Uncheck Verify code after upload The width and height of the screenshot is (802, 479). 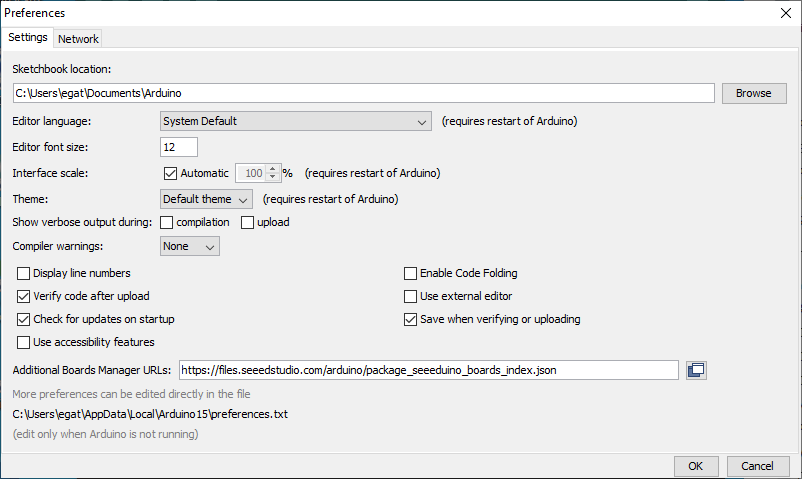[x=24, y=296]
